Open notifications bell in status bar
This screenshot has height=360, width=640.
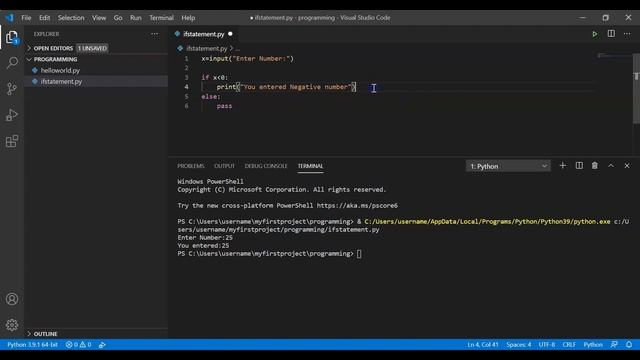(x=629, y=344)
